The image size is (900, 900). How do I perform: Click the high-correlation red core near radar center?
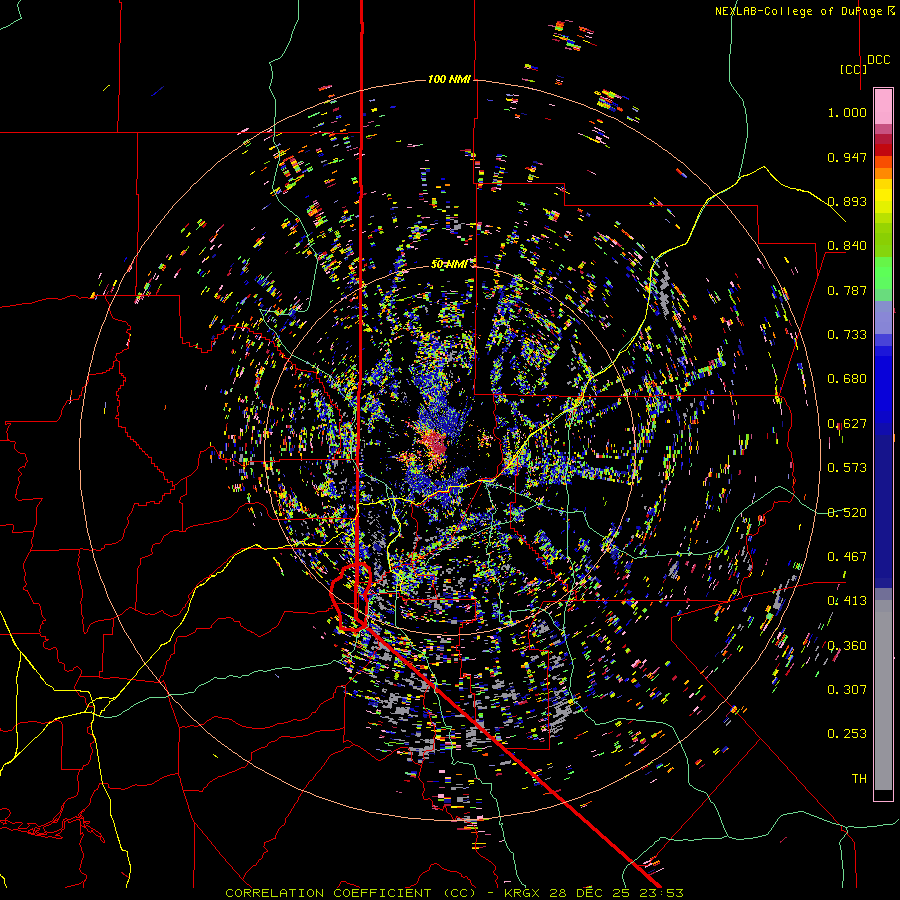pyautogui.click(x=434, y=443)
